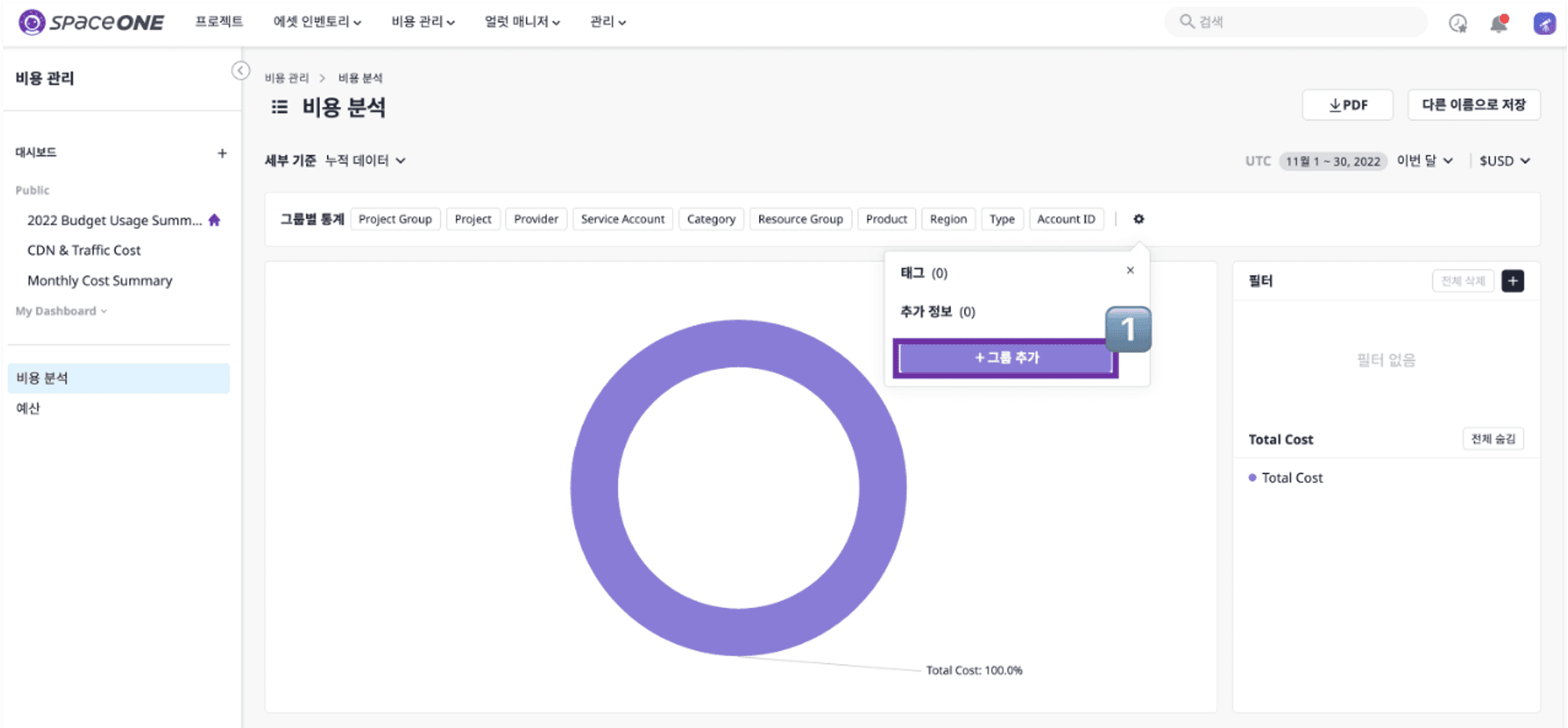Toggle the Category grouping chip
1568x728 pixels.
(x=711, y=219)
